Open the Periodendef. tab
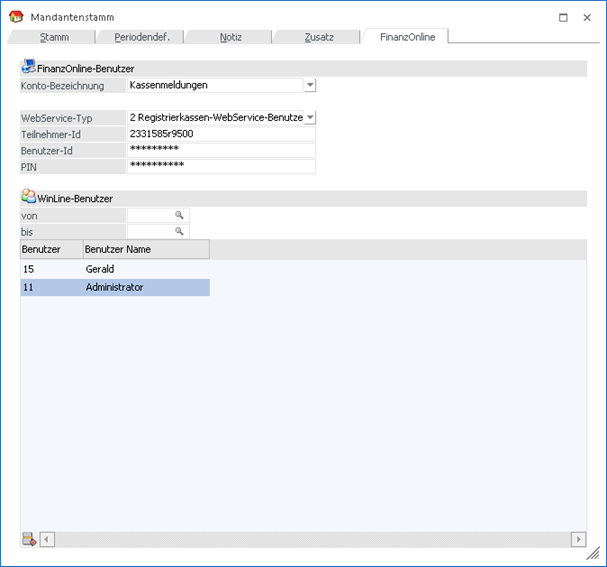 (142, 37)
